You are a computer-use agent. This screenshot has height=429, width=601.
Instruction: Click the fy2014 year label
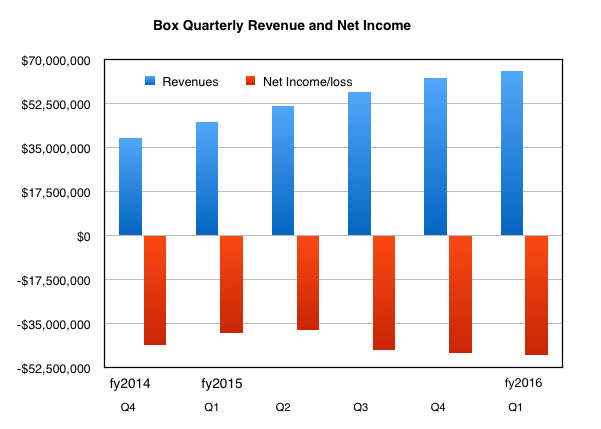[130, 383]
